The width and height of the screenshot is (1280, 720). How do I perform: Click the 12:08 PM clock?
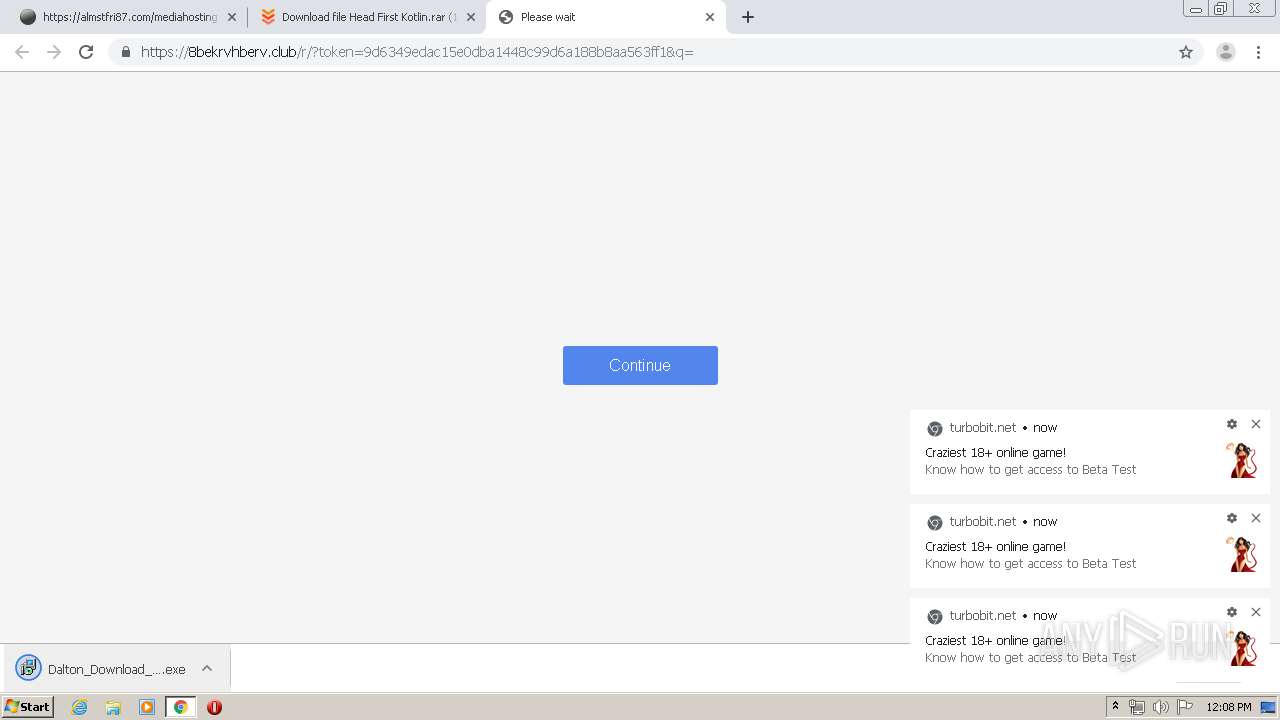[x=1228, y=707]
